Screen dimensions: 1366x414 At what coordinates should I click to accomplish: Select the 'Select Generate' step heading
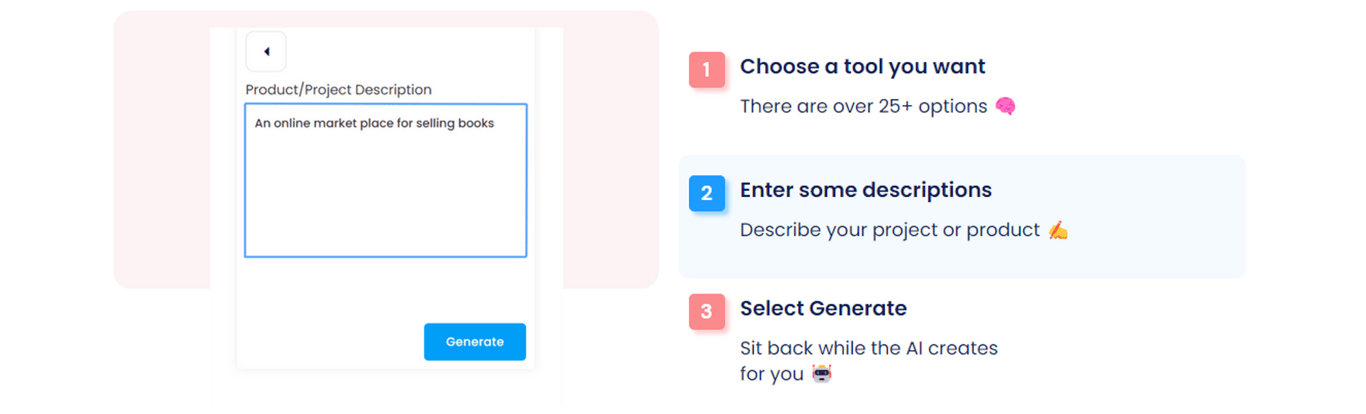pos(823,308)
